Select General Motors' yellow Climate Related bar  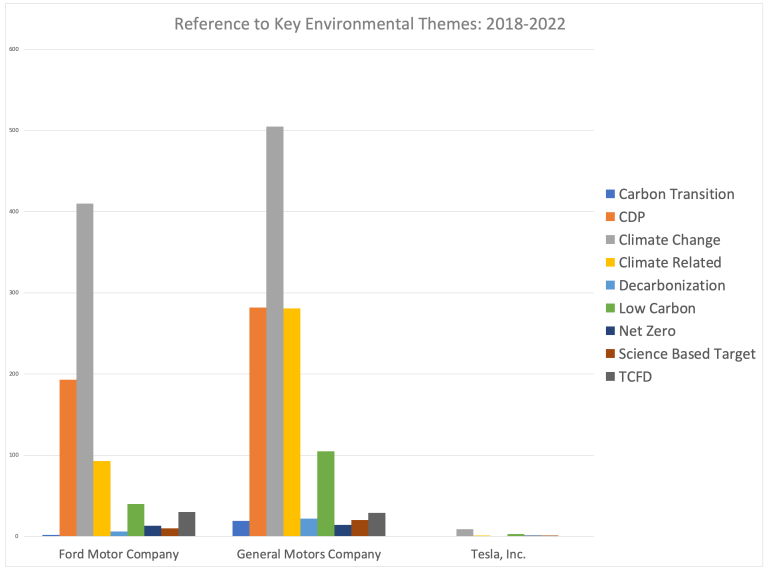[x=292, y=422]
